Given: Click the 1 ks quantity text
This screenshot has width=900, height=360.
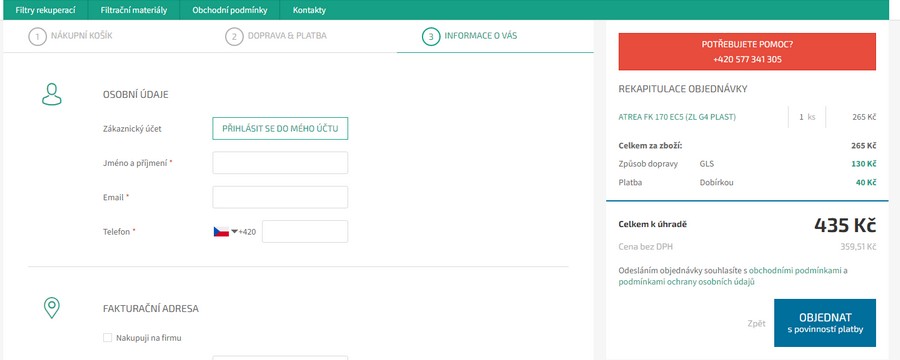Looking at the screenshot, I should [x=807, y=117].
